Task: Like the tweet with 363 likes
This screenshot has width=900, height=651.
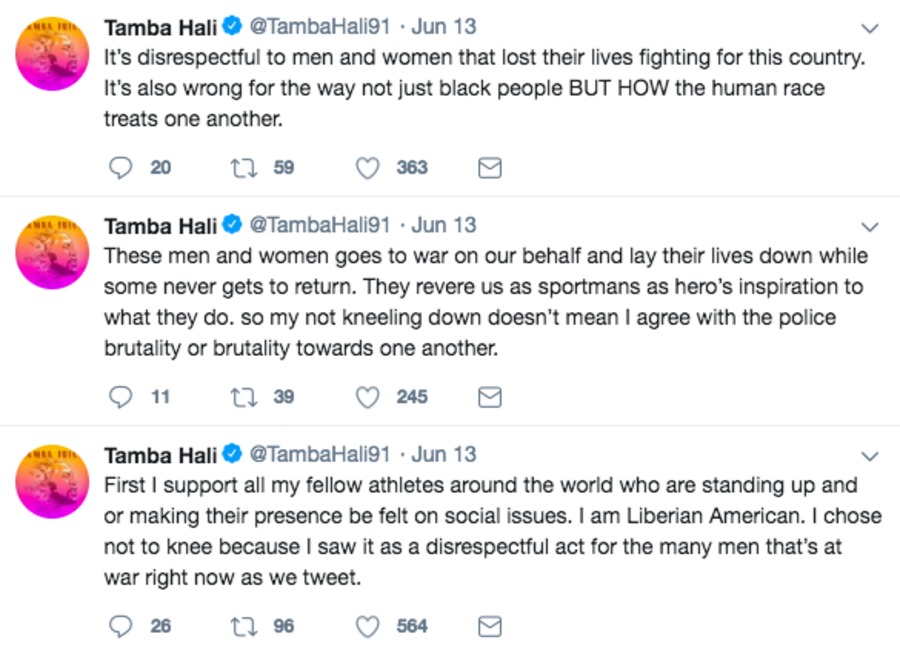Action: (x=367, y=168)
